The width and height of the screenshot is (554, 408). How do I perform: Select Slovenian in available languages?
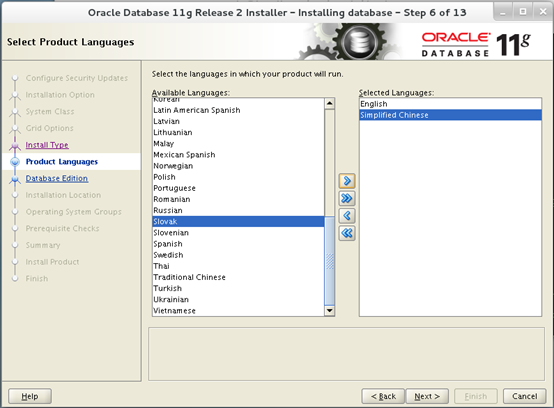[x=238, y=233]
